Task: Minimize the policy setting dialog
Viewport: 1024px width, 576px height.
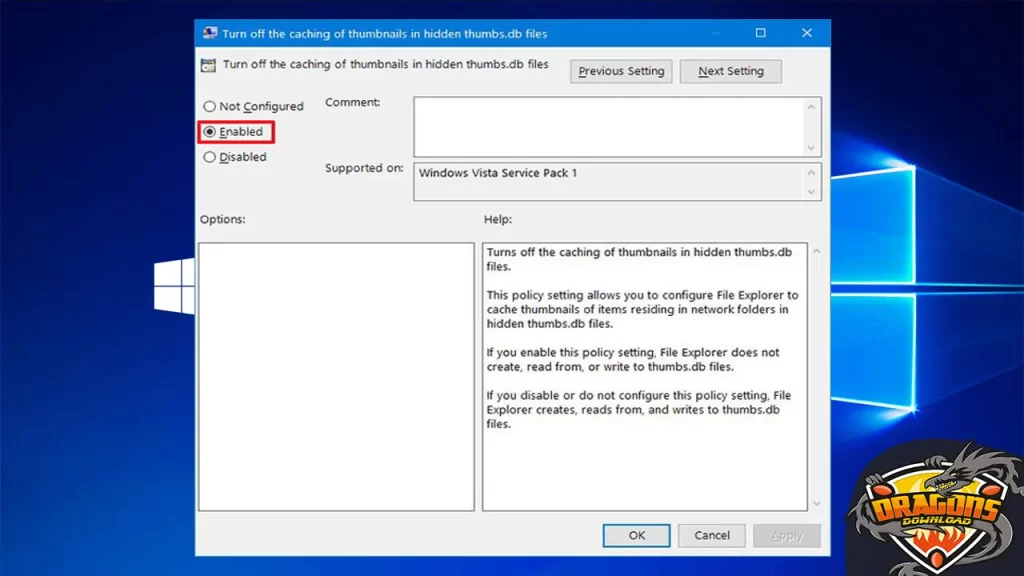Action: 714,33
